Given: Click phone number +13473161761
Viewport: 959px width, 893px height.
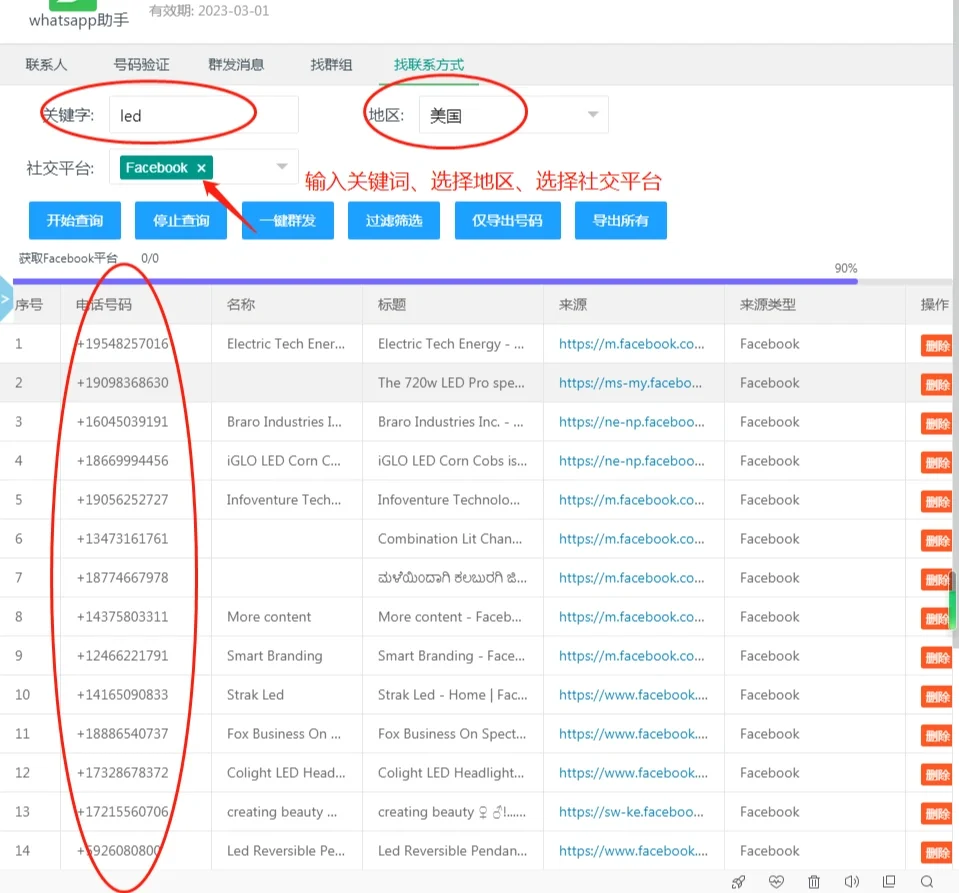Looking at the screenshot, I should 122,539.
